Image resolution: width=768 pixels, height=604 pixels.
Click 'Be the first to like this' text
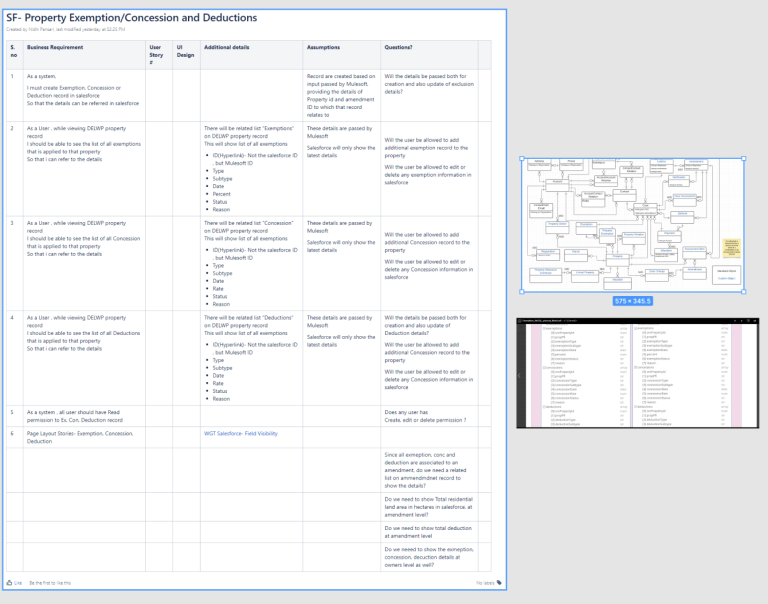pyautogui.click(x=50, y=583)
